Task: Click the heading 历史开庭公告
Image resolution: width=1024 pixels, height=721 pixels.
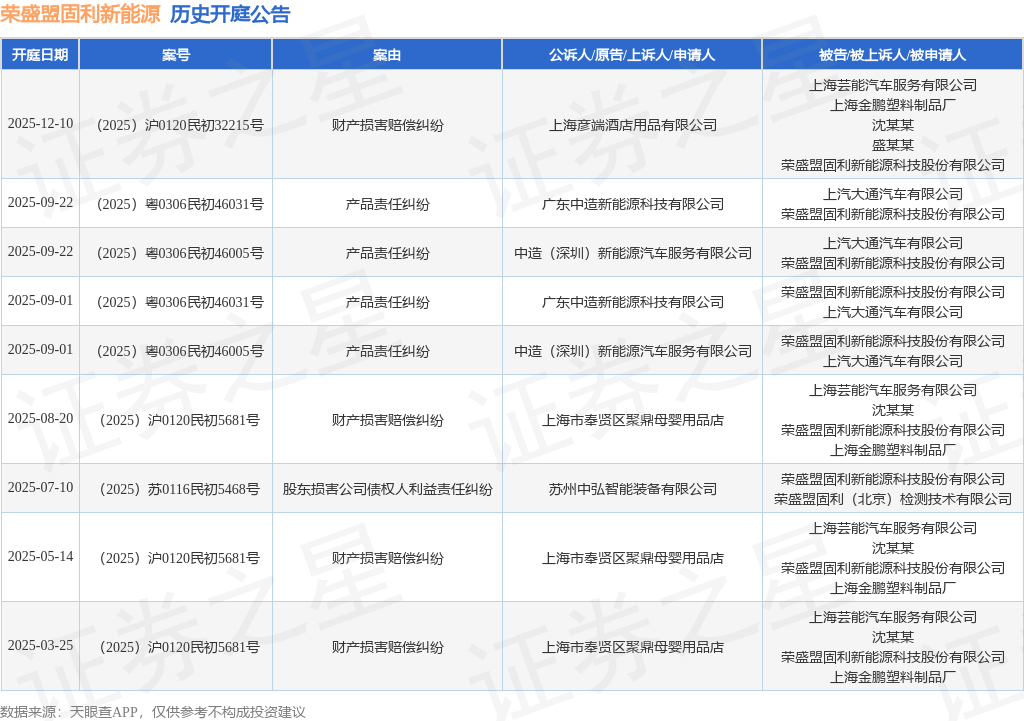Action: (x=230, y=14)
